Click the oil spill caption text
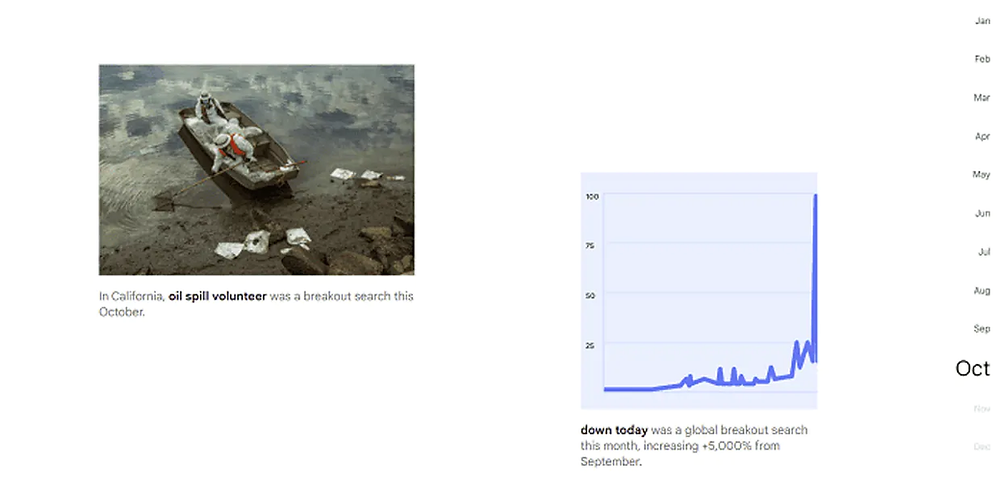 pyautogui.click(x=256, y=304)
